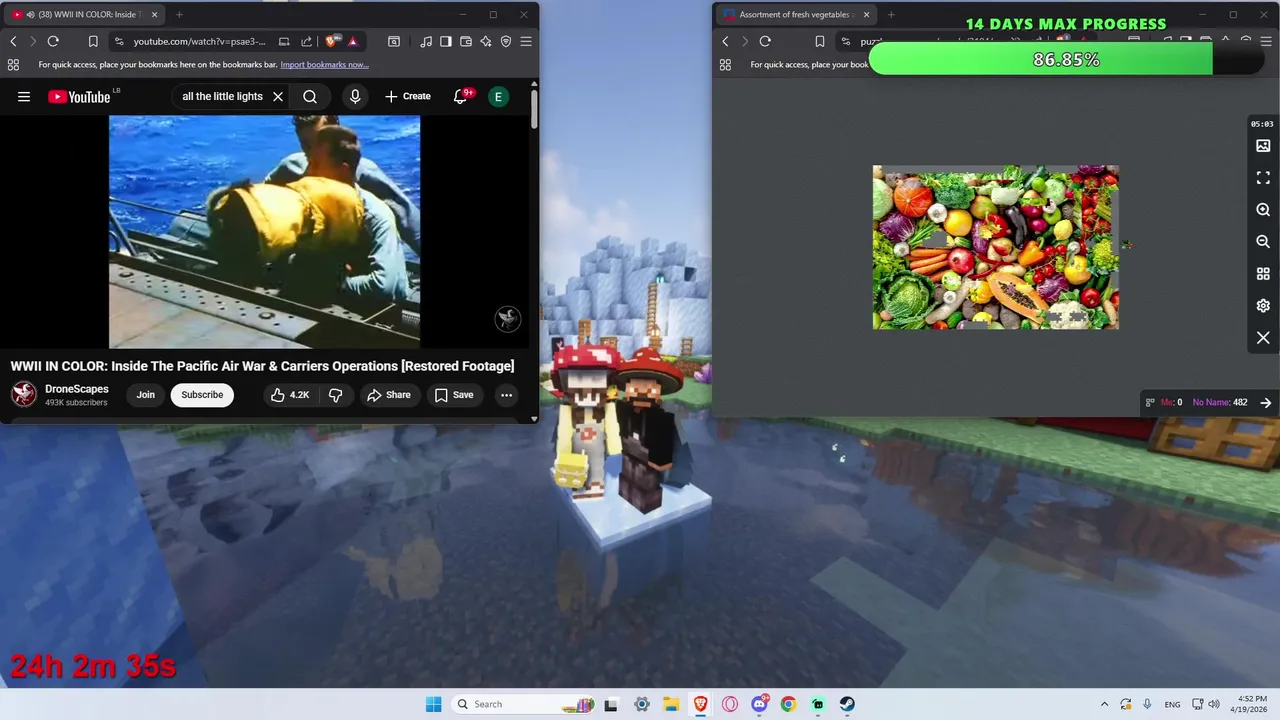Click the Join button
The height and width of the screenshot is (720, 1280).
[x=146, y=395]
